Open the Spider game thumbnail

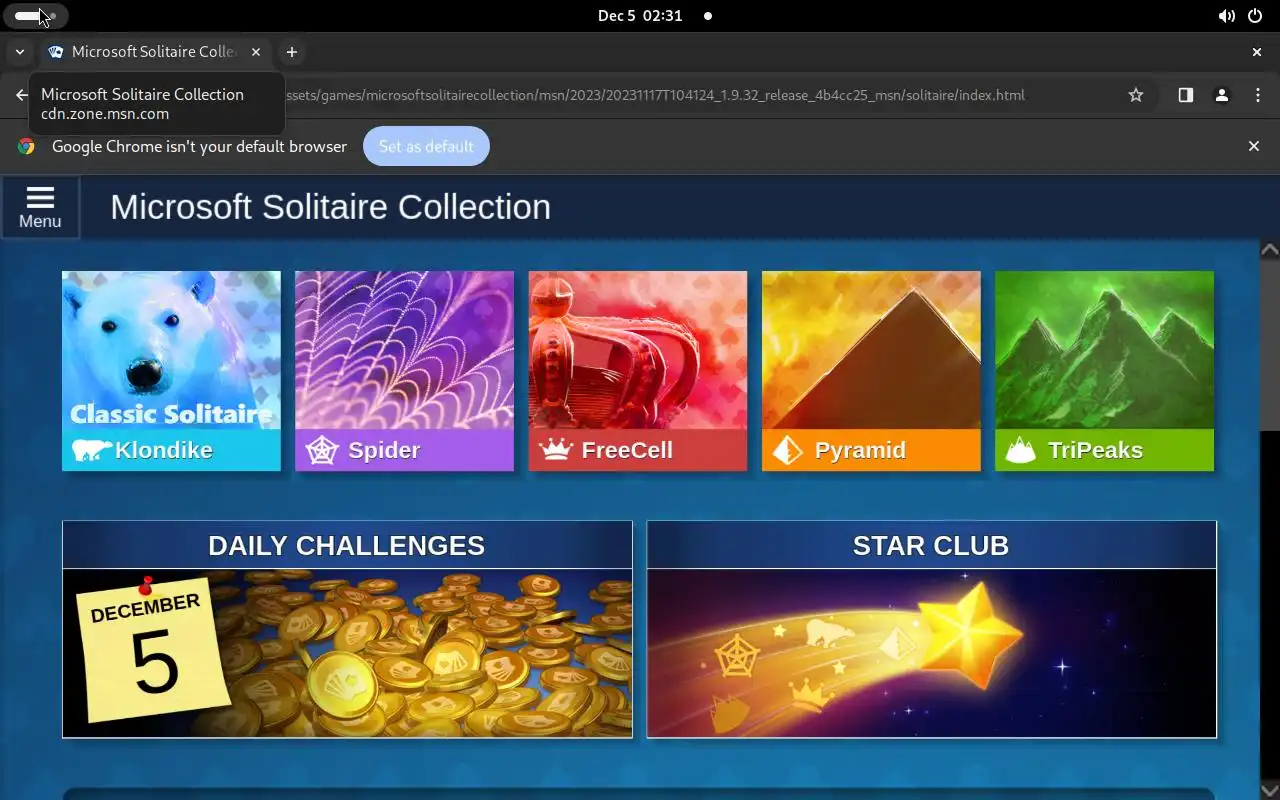pyautogui.click(x=404, y=371)
